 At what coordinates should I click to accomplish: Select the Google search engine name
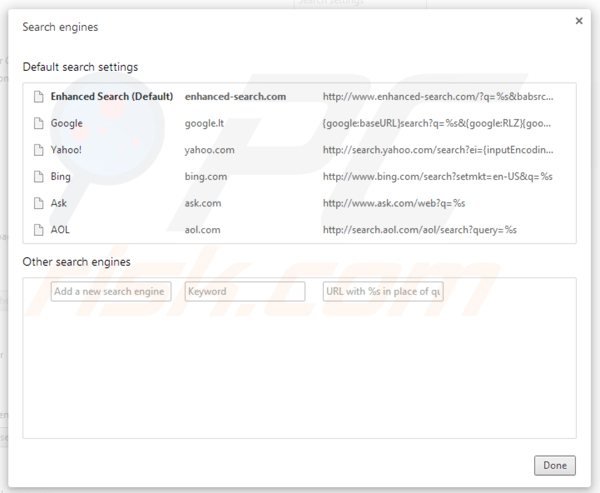(67, 123)
